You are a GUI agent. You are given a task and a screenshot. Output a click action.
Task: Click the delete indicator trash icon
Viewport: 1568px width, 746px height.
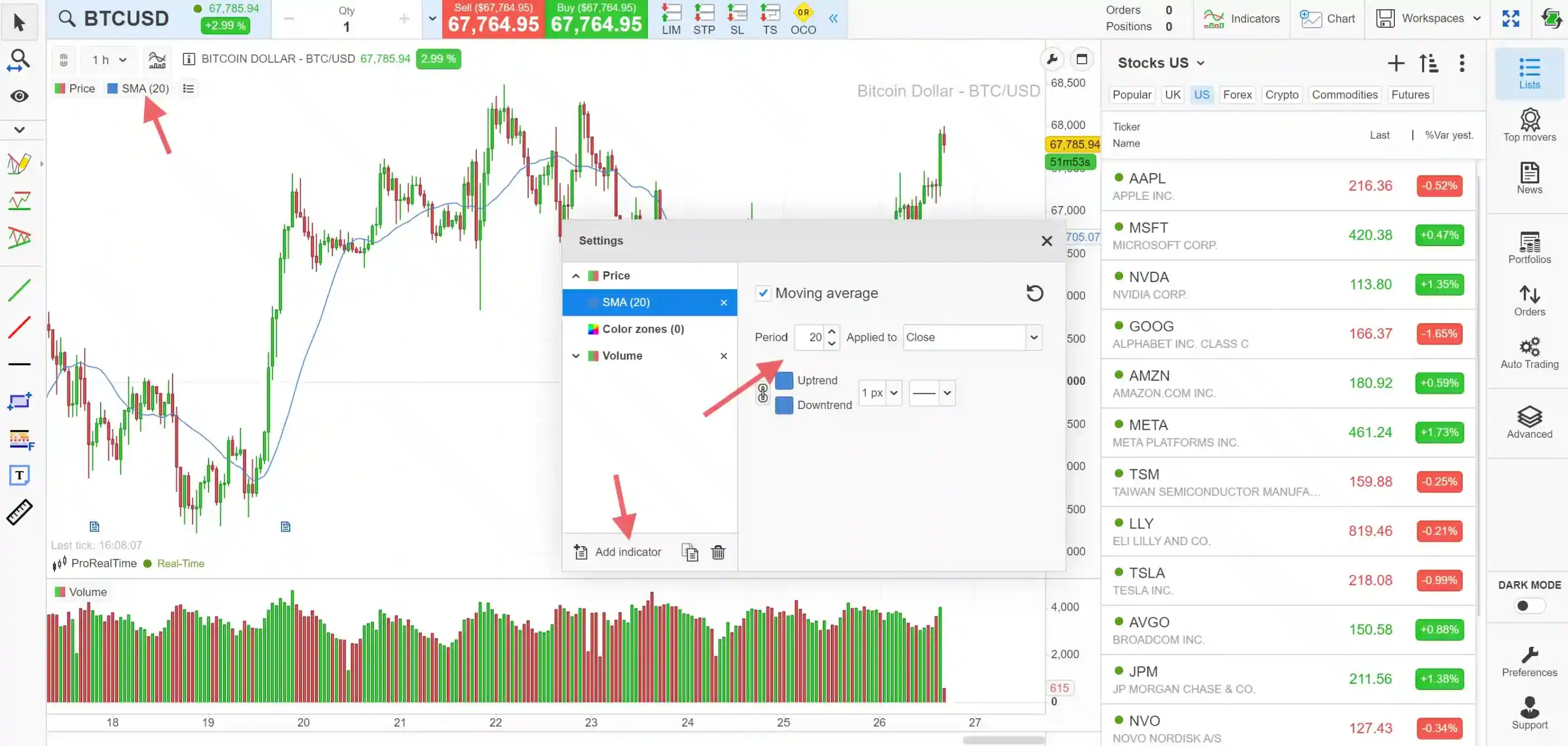[718, 552]
